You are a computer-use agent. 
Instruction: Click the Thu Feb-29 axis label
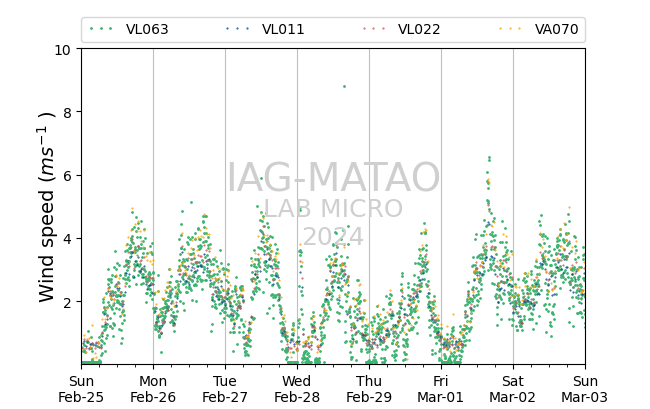point(369,389)
